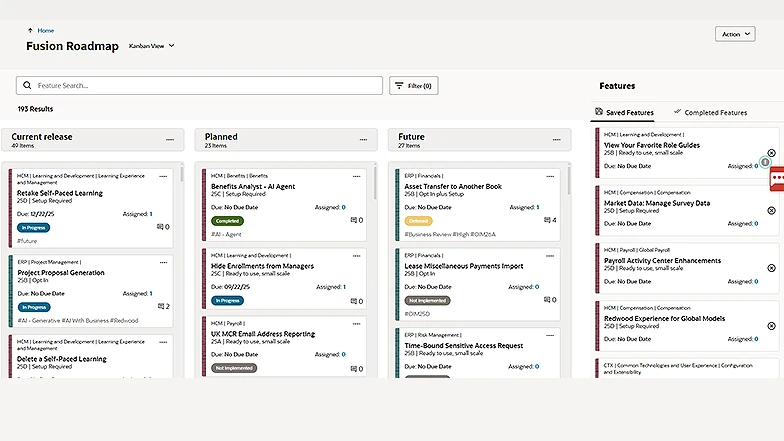Open the Action dropdown menu
This screenshot has width=784, height=441.
point(735,34)
